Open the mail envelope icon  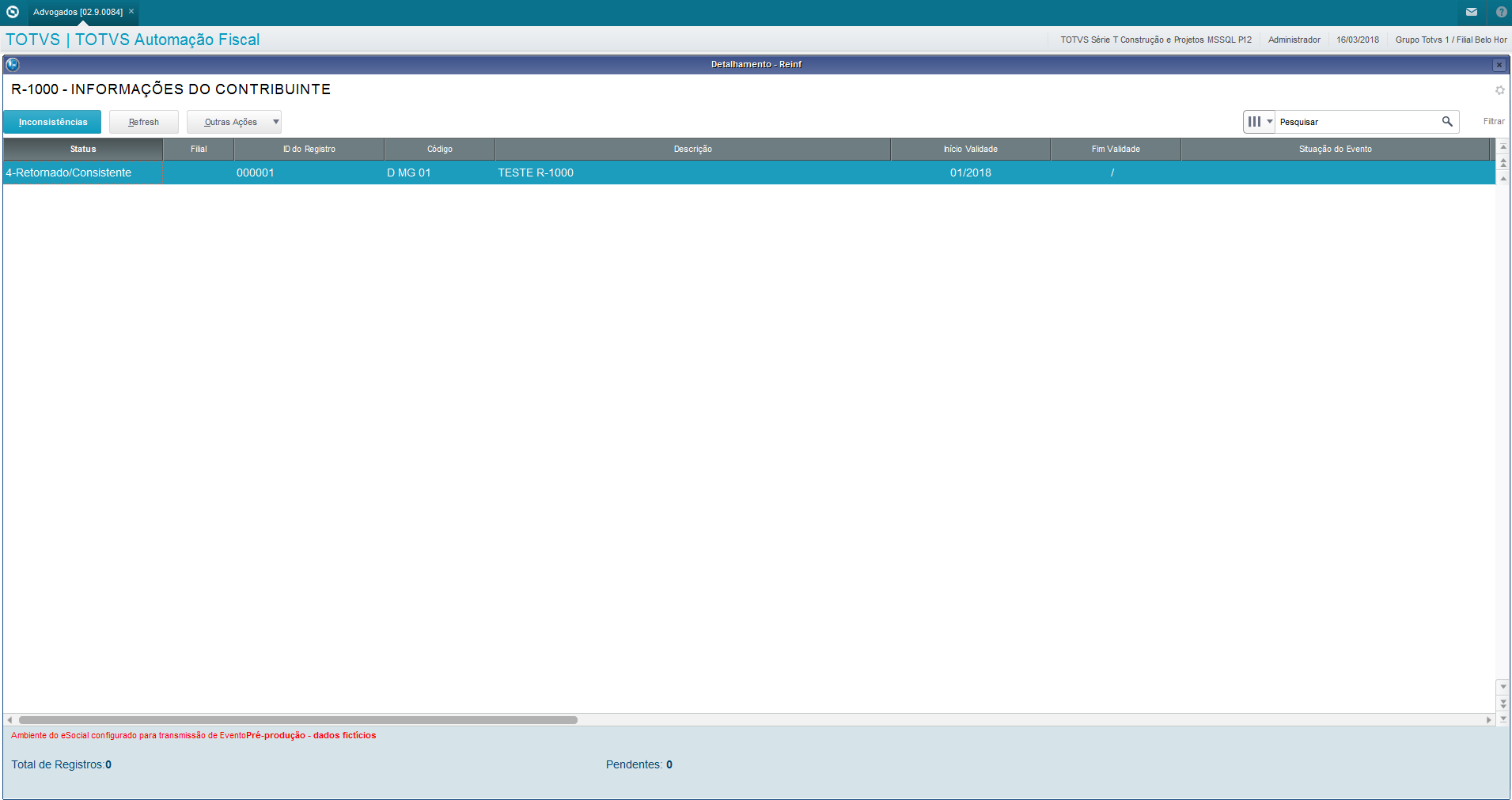coord(1472,12)
